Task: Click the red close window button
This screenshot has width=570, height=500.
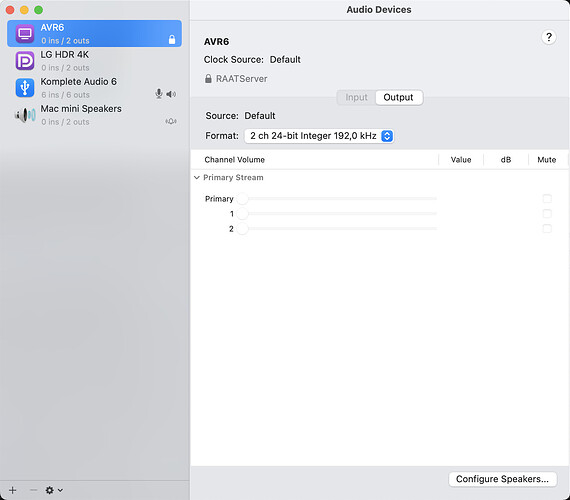Action: [x=10, y=10]
